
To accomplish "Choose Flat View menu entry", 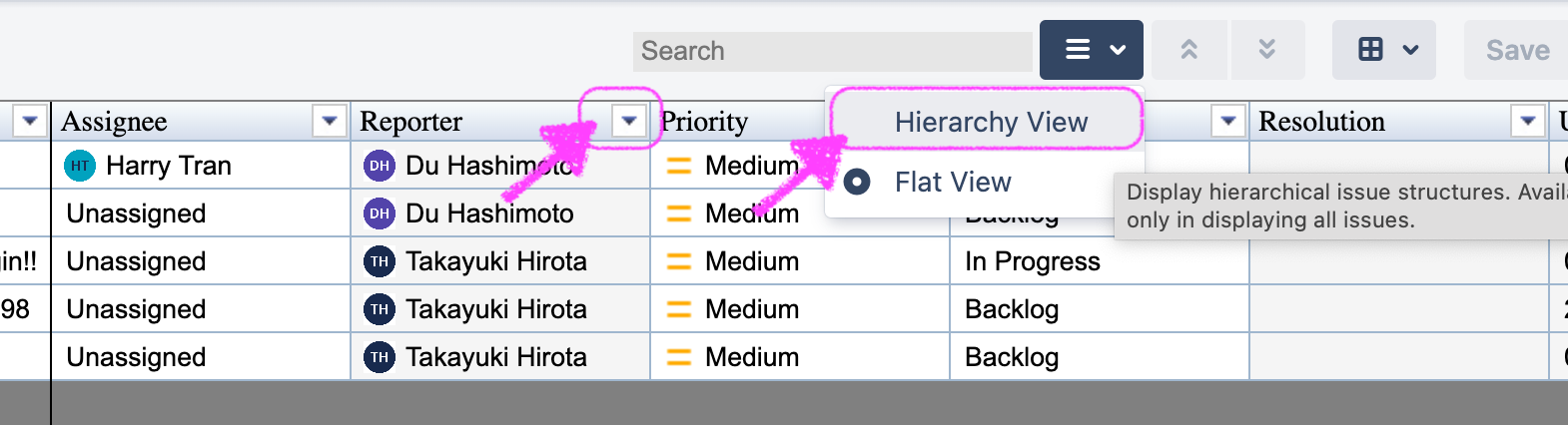I will pos(985,182).
